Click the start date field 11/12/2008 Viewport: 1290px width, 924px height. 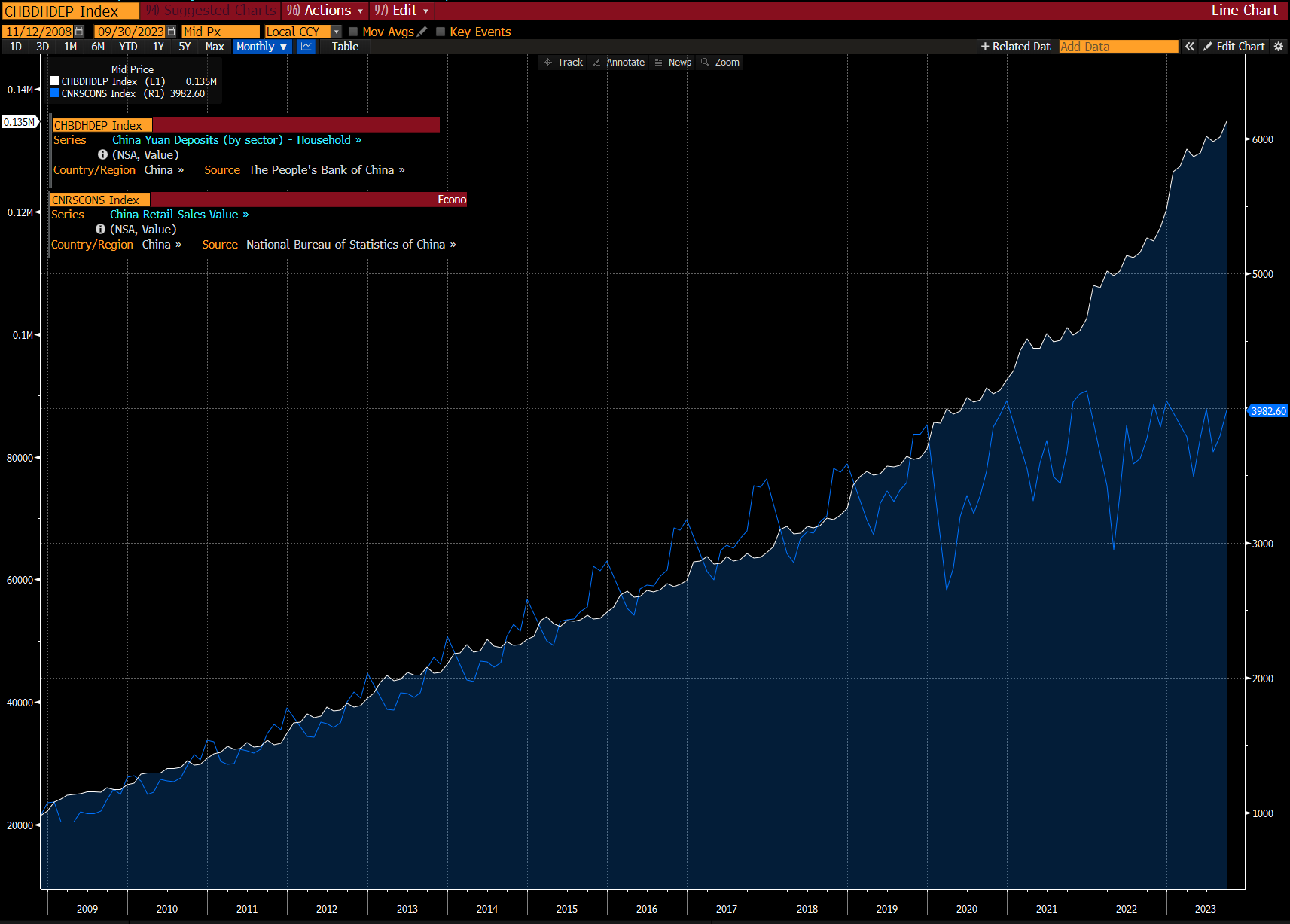38,32
